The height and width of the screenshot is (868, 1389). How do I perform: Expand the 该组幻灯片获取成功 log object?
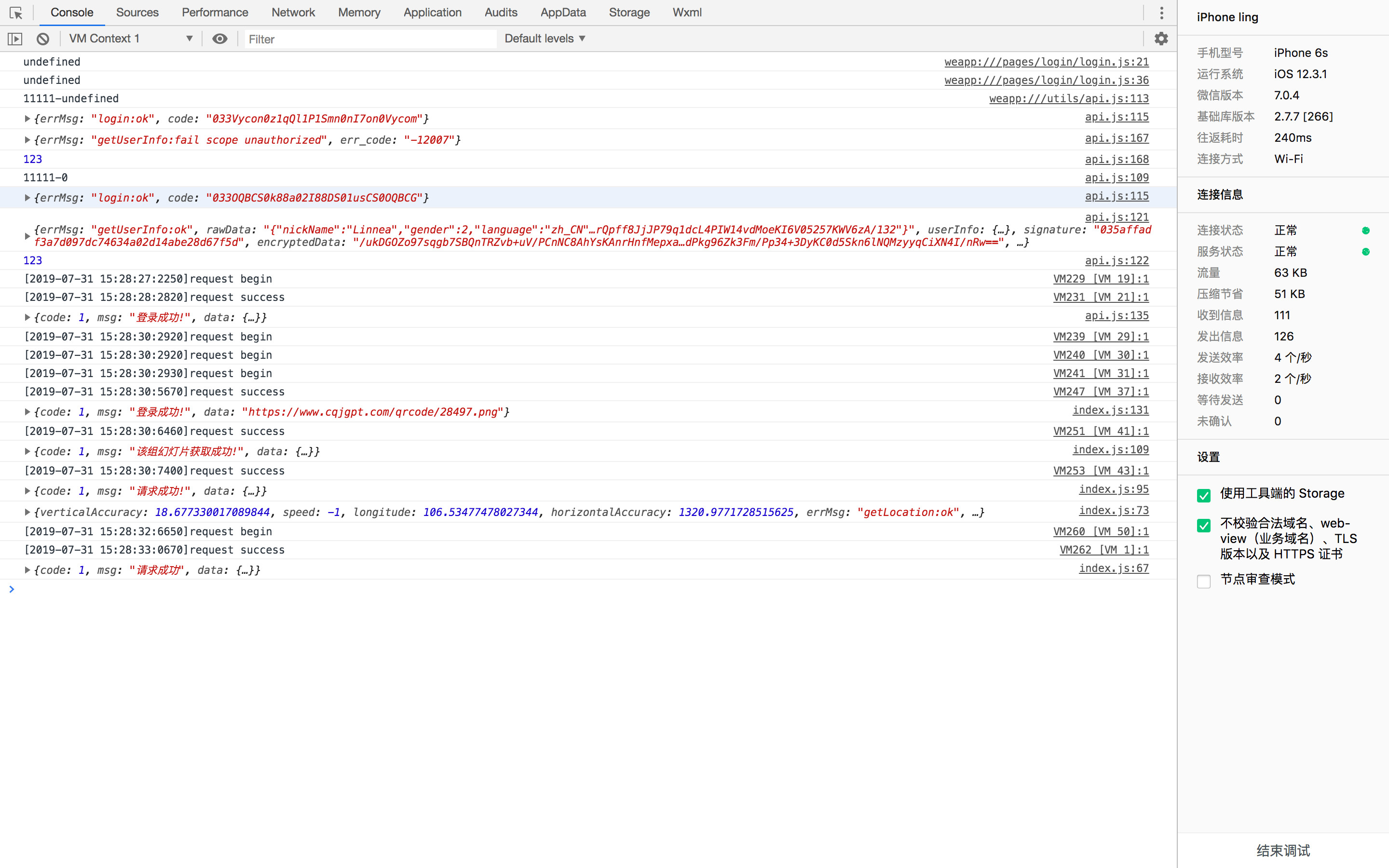pos(27,452)
